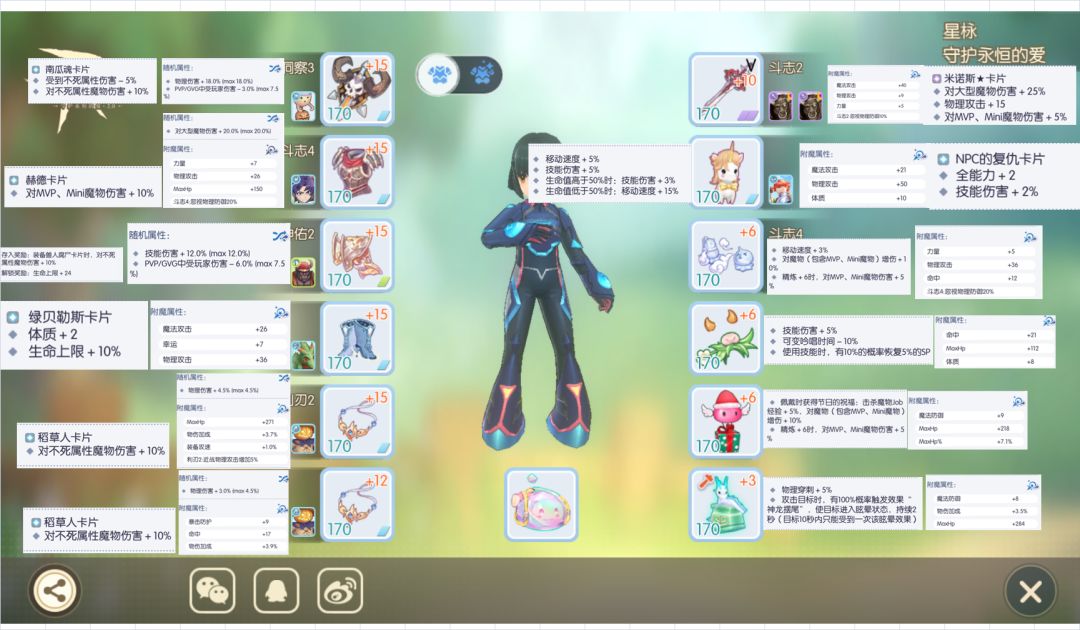Open the +6 cloud face-gear slot
The height and width of the screenshot is (630, 1080).
coord(726,256)
